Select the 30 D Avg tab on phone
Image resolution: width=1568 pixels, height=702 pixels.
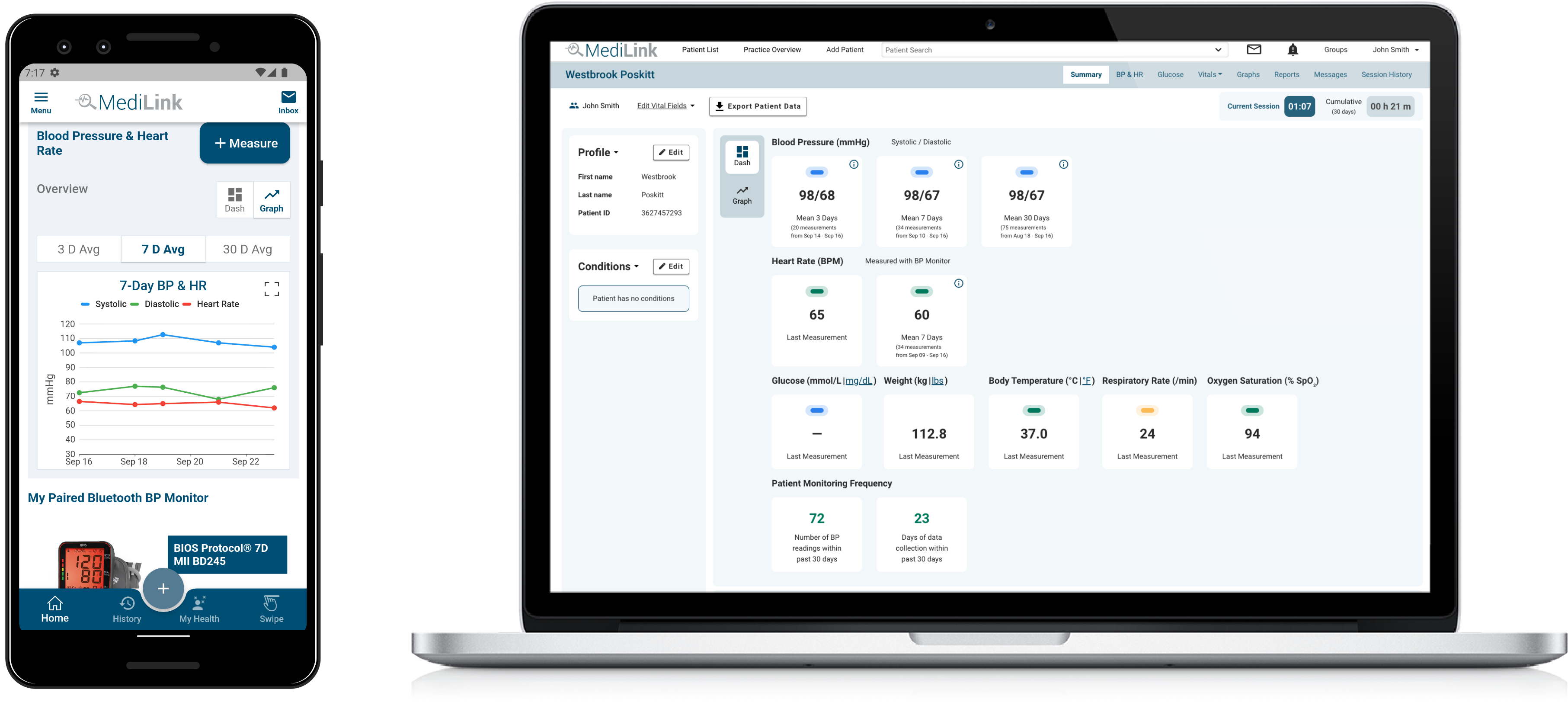click(247, 249)
